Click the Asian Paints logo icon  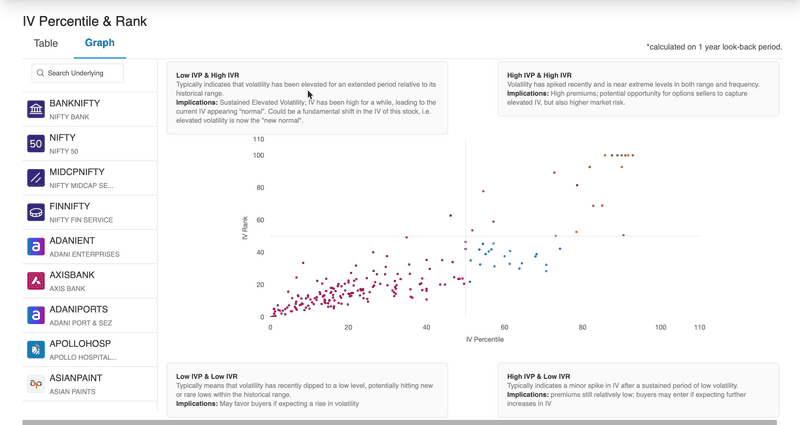36,384
